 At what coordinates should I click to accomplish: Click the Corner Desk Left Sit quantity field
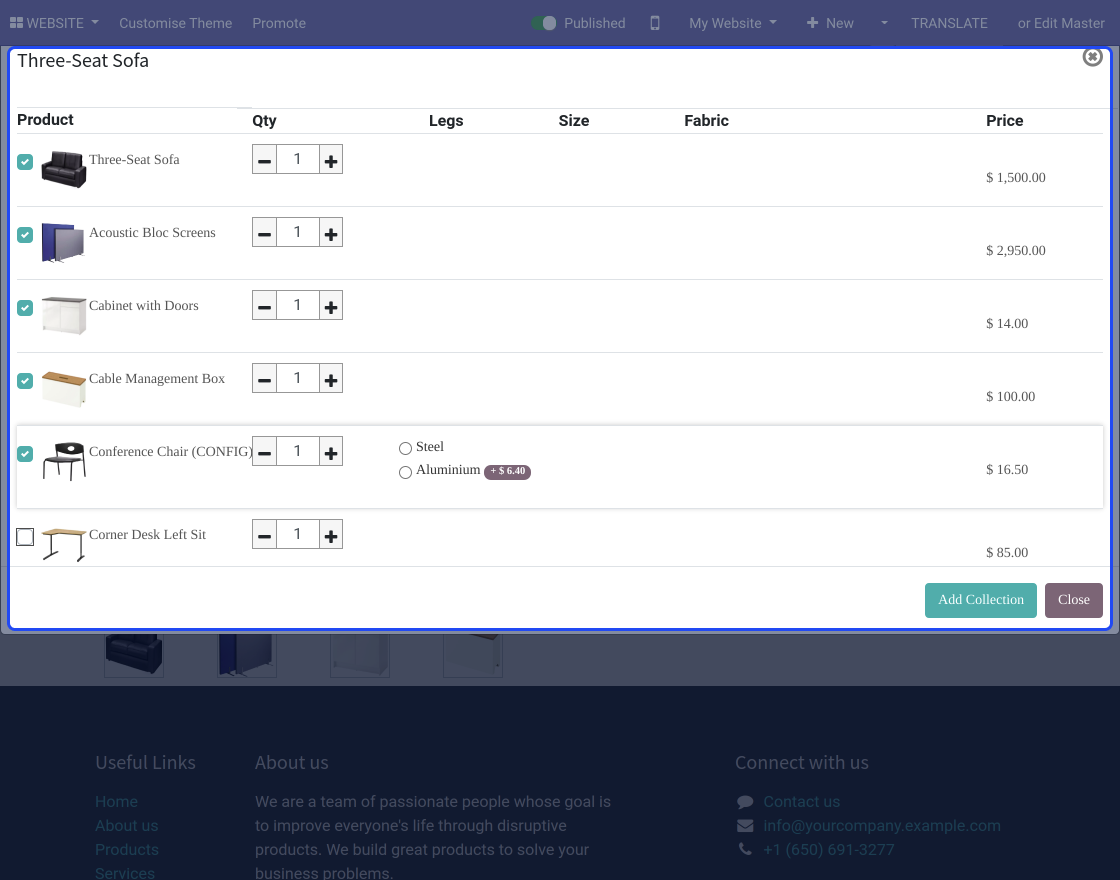tap(297, 534)
